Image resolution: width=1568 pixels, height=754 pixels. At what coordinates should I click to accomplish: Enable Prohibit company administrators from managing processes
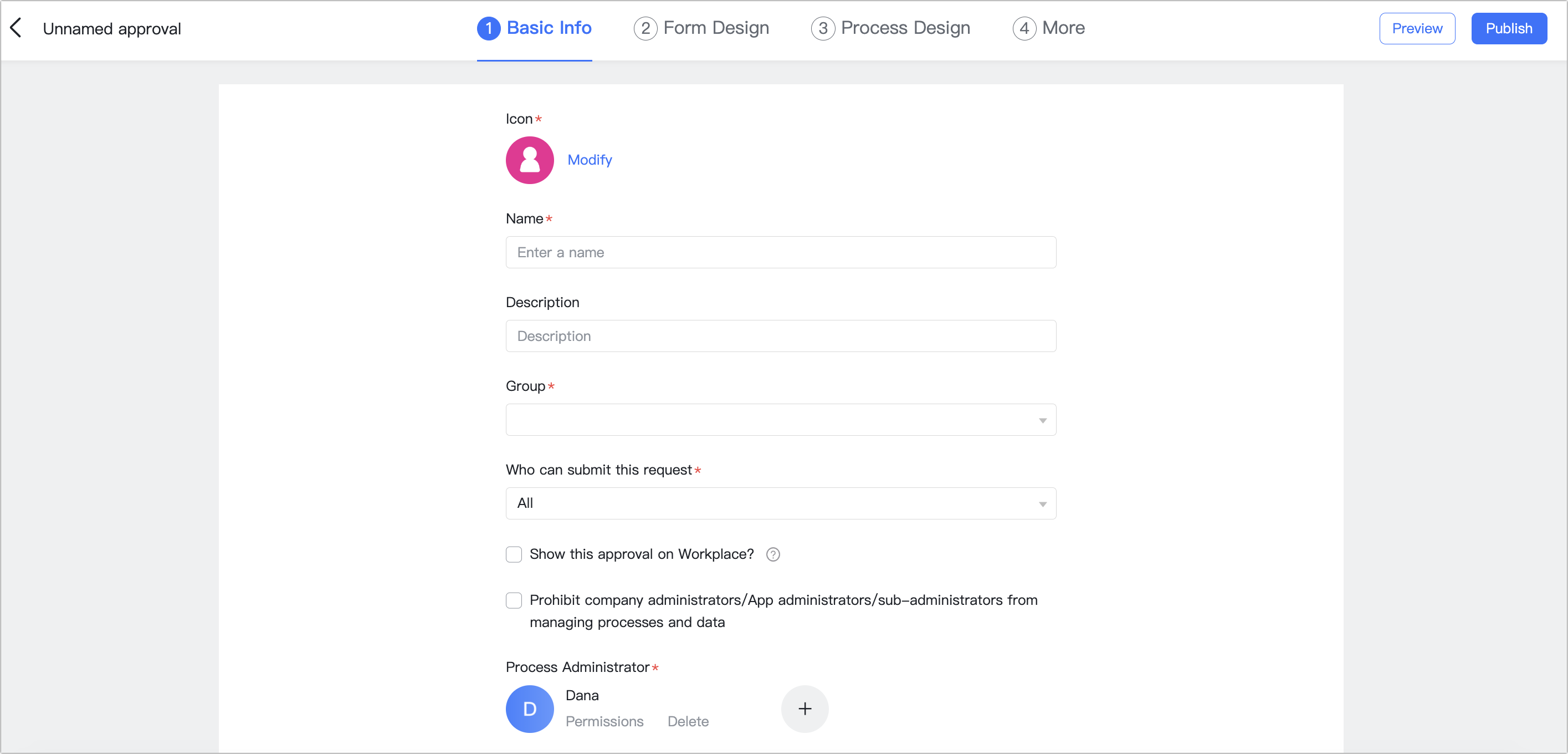tap(514, 599)
